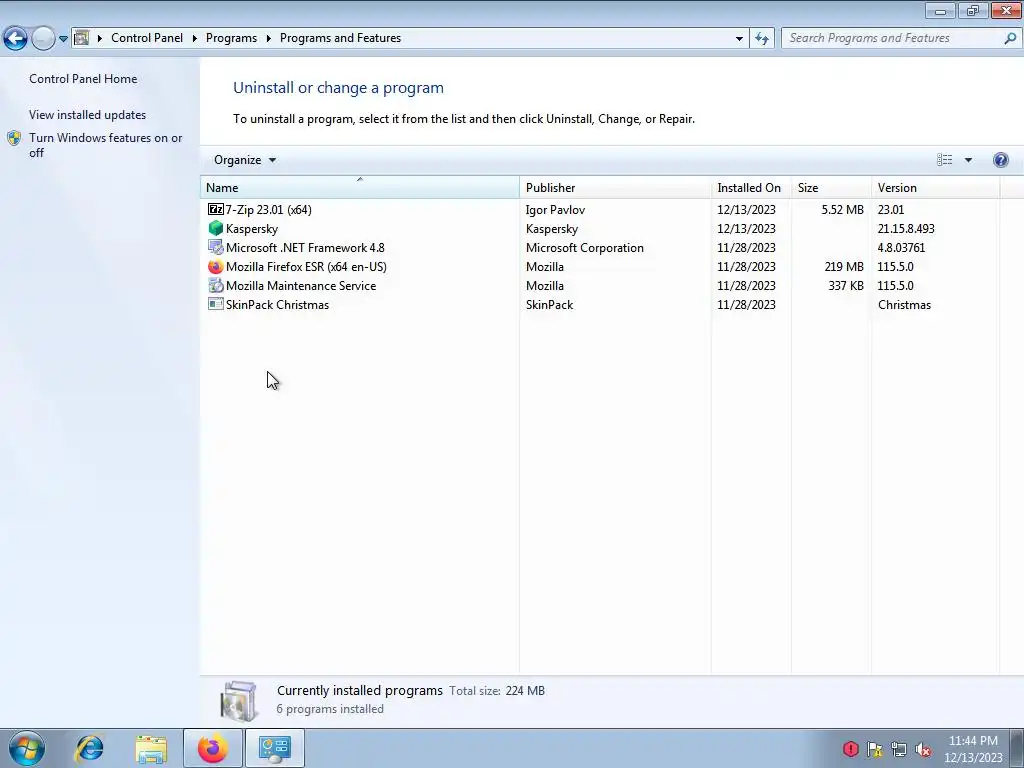Select the Mozilla Firefox ESR icon
The width and height of the screenshot is (1024, 768).
pos(216,266)
